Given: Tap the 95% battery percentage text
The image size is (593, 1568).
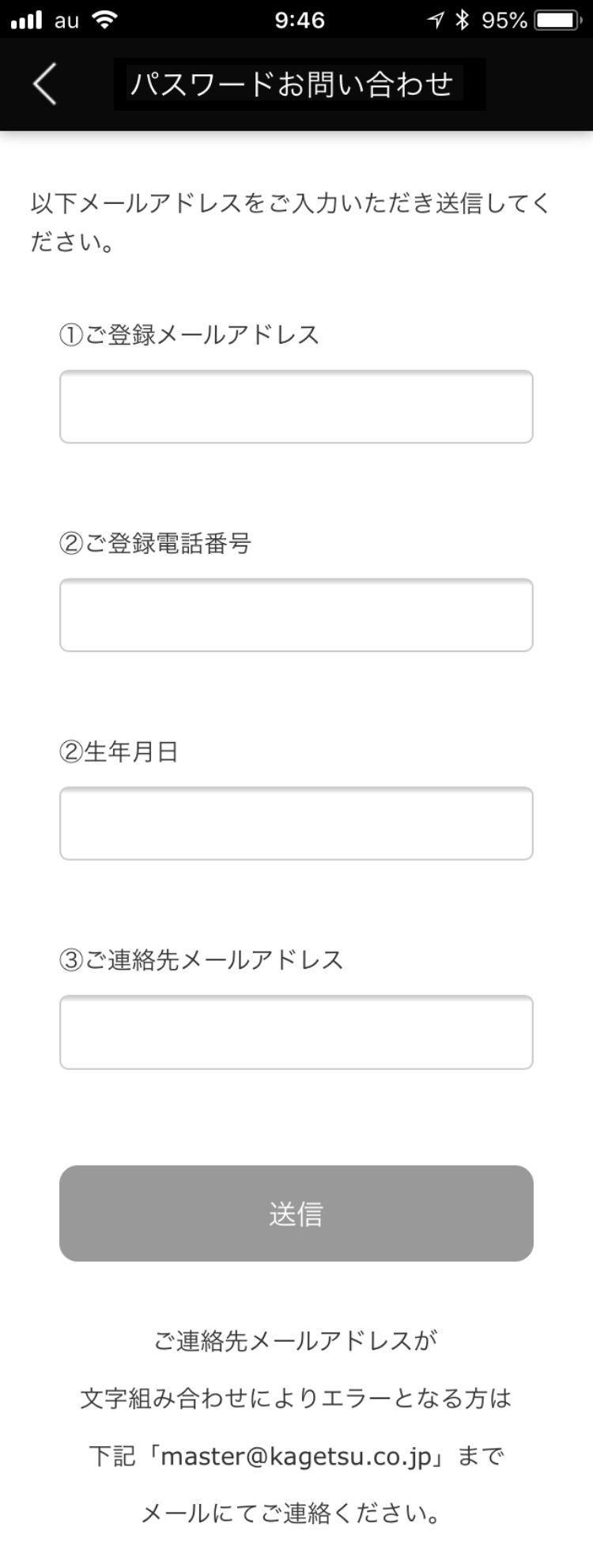Looking at the screenshot, I should (x=504, y=21).
